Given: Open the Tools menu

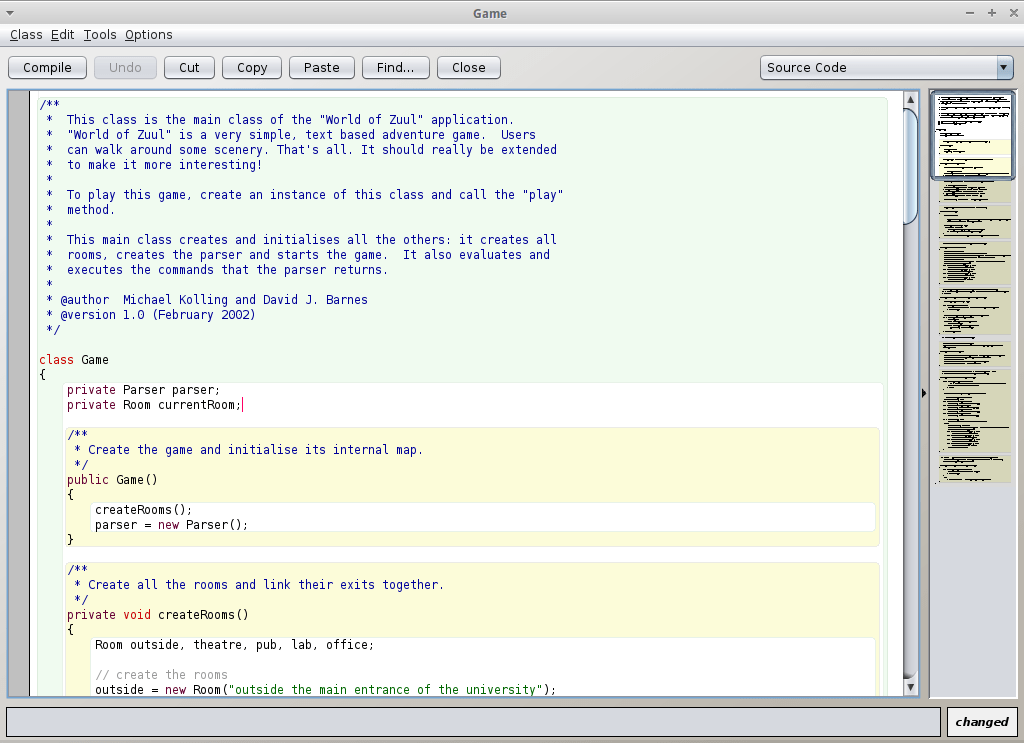Looking at the screenshot, I should pos(99,34).
